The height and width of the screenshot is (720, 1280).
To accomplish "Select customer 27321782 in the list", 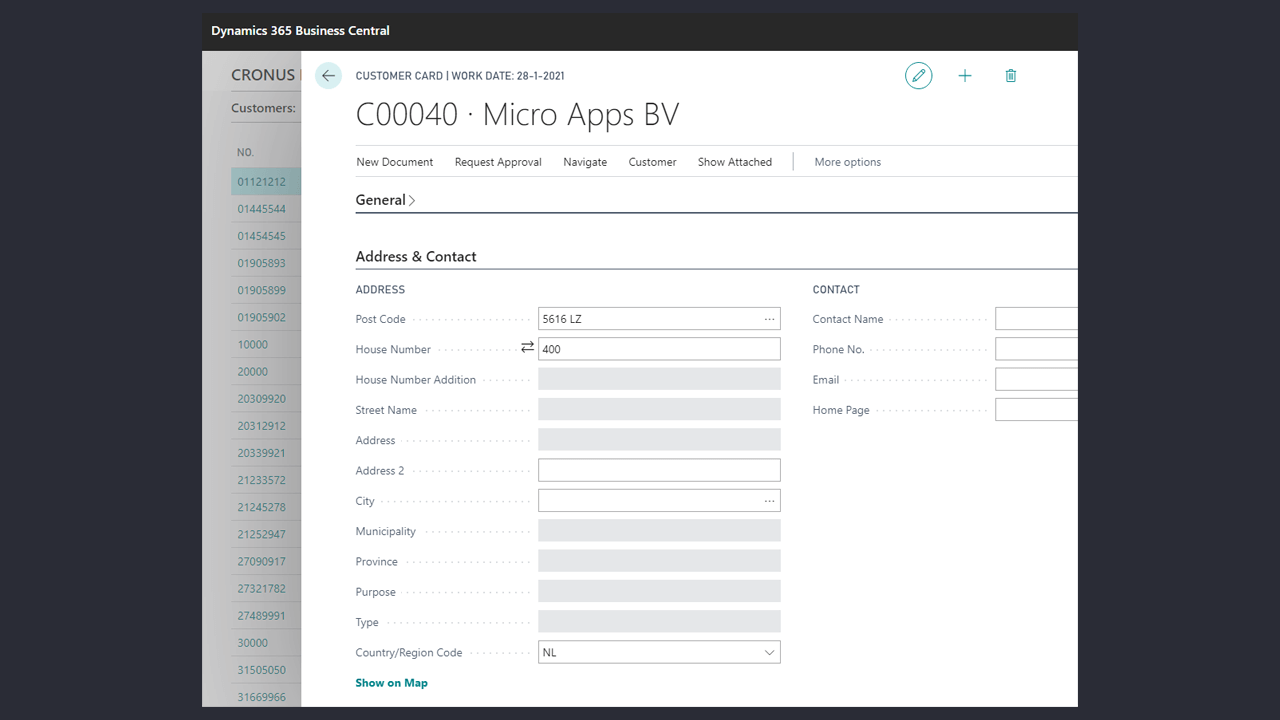I will pyautogui.click(x=262, y=588).
